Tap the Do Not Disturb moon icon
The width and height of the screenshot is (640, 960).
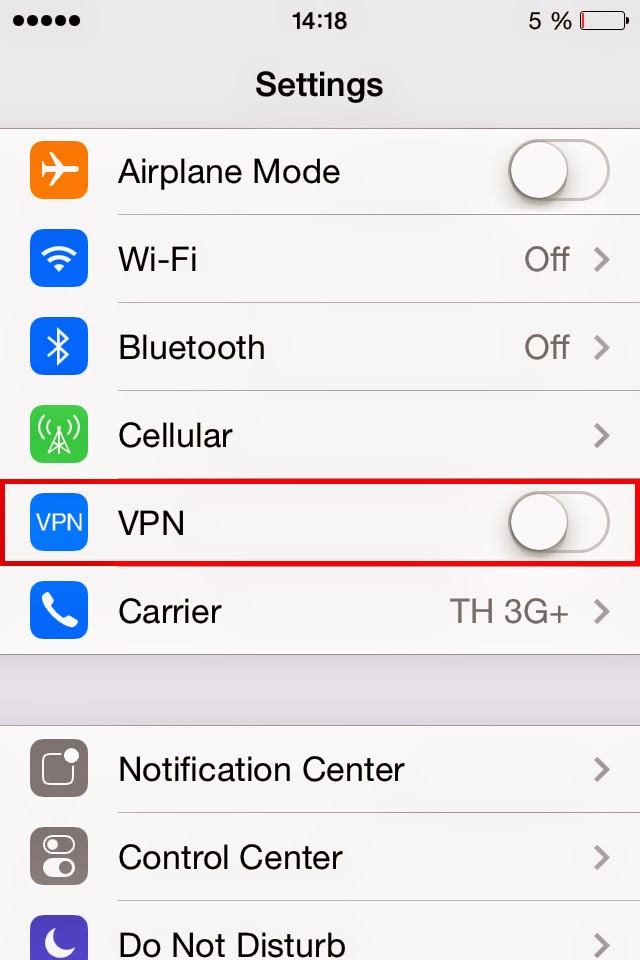59,938
